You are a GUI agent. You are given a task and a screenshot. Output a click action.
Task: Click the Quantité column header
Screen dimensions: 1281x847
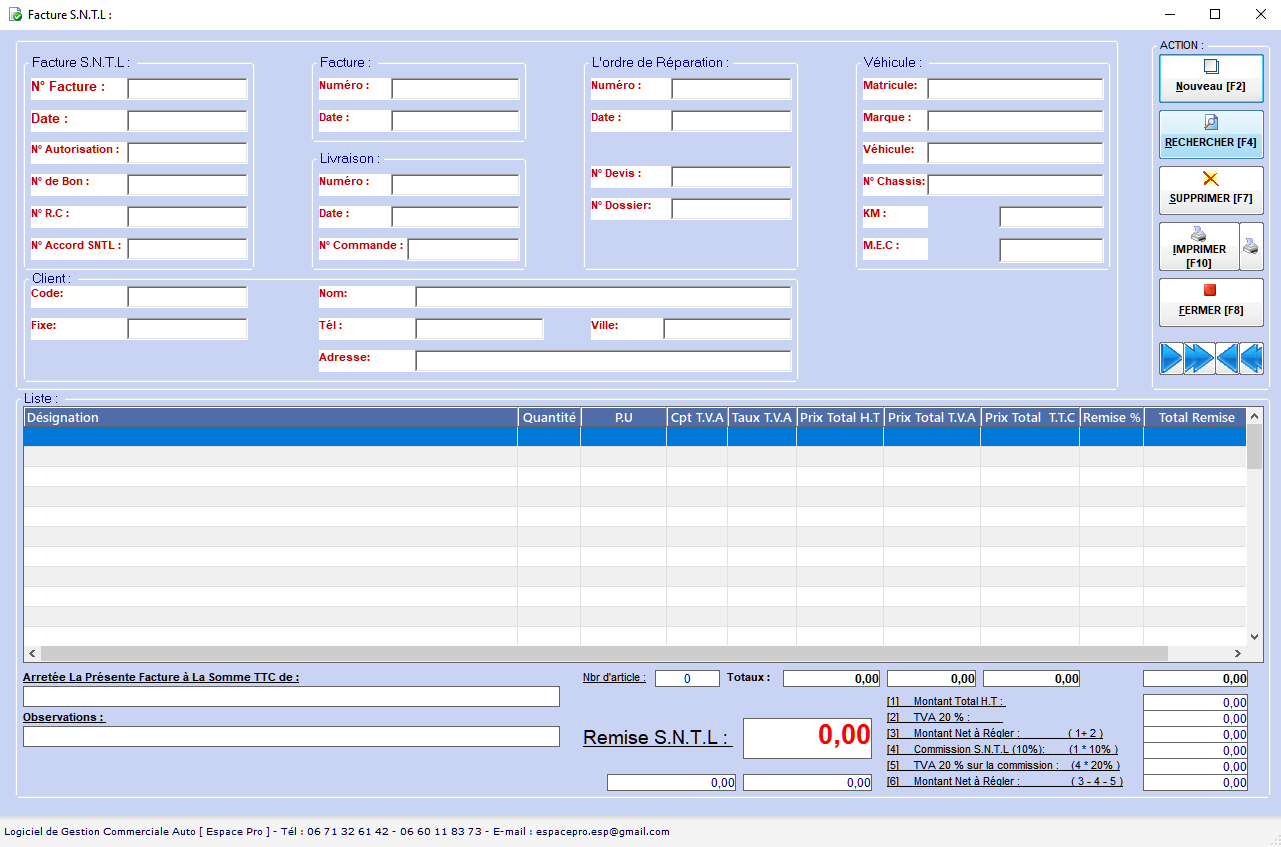click(x=549, y=417)
